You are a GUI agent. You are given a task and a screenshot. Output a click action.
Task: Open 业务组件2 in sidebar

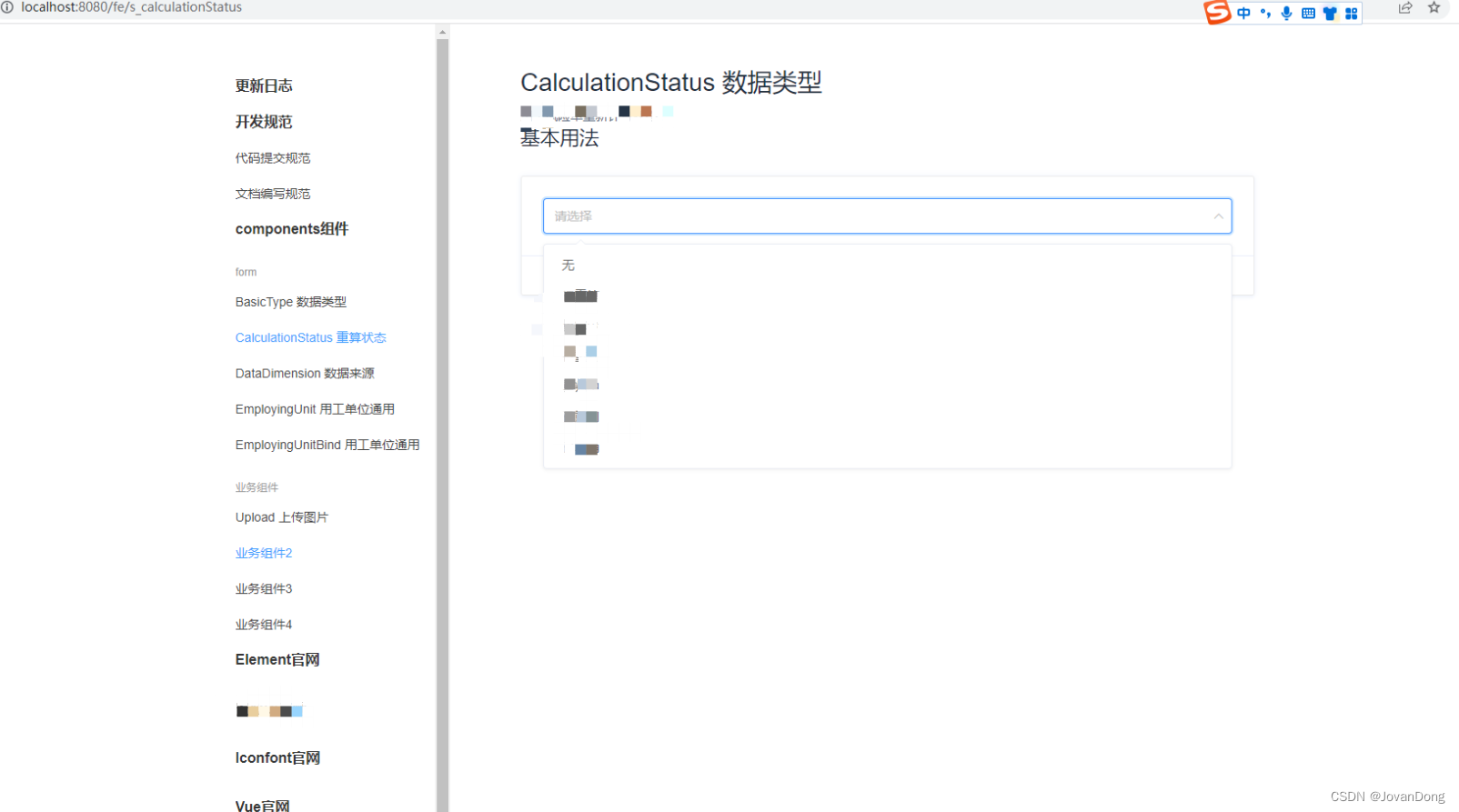click(x=264, y=553)
